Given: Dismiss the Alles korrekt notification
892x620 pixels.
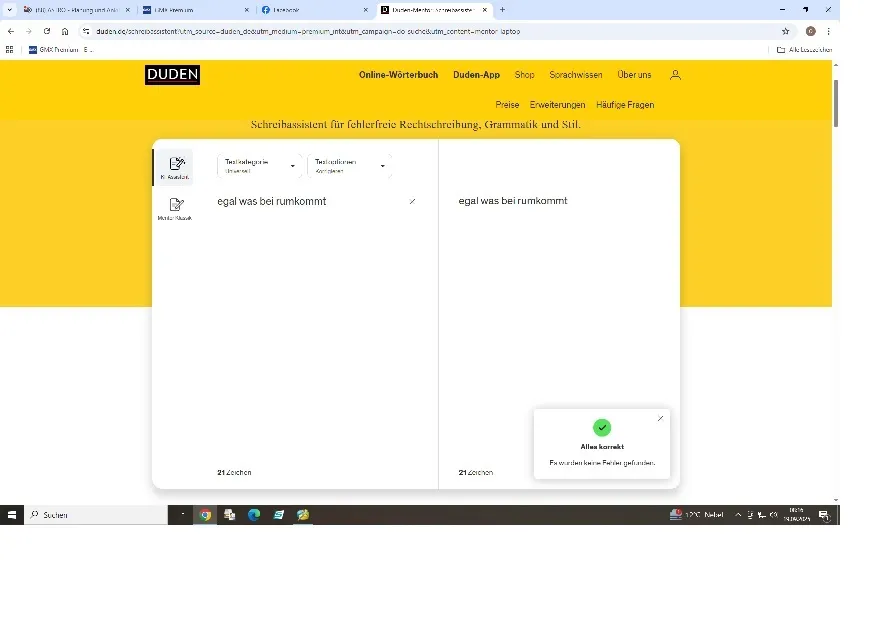Looking at the screenshot, I should coord(660,419).
